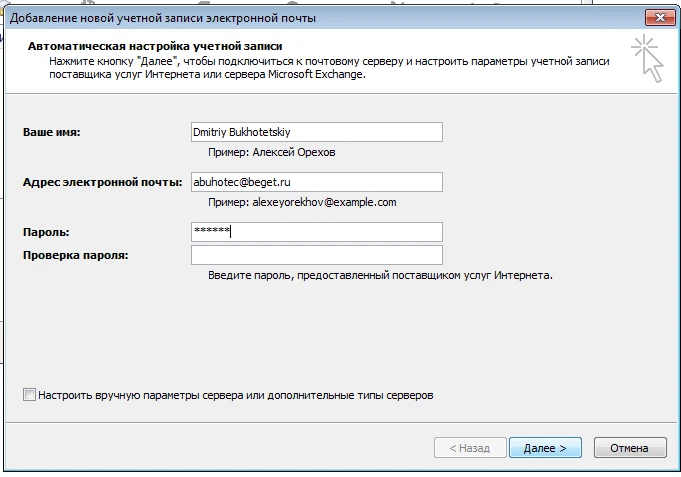The width and height of the screenshot is (681, 477).
Task: Click the 'Автоматическая настройка учетной записи' heading
Action: pos(155,46)
